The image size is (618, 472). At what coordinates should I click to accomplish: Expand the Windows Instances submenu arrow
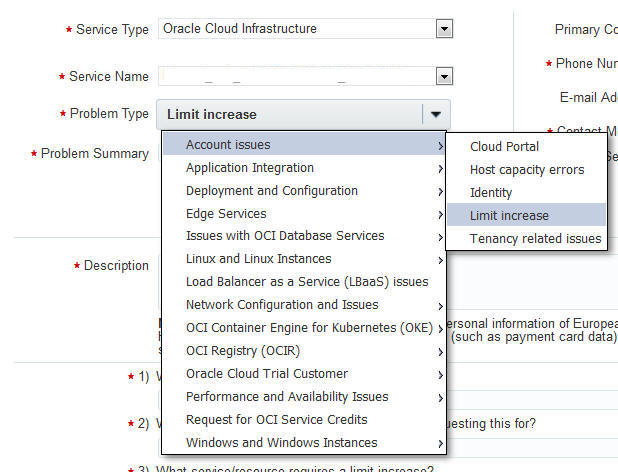point(441,444)
